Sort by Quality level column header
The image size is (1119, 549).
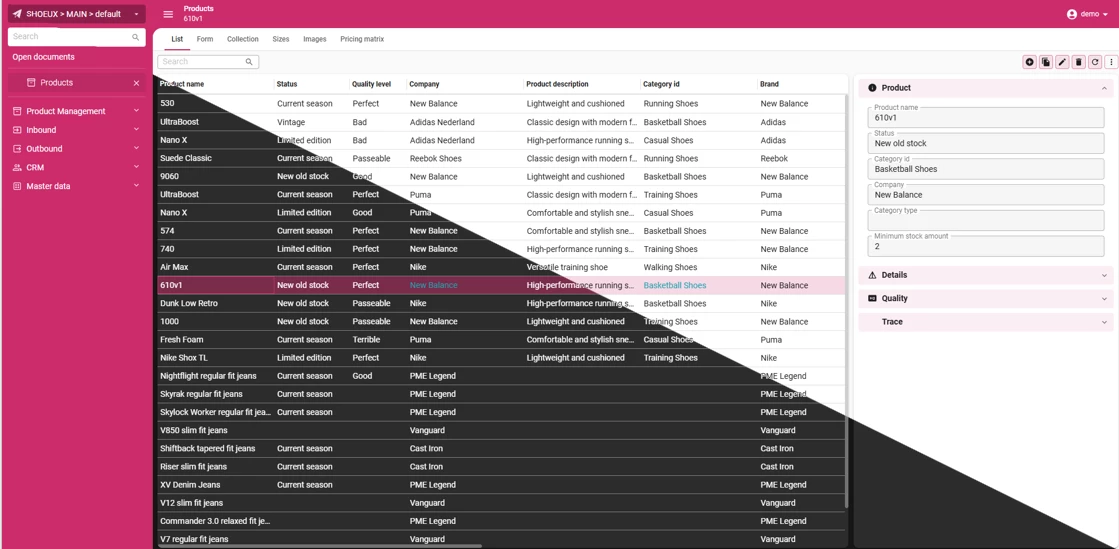click(372, 84)
